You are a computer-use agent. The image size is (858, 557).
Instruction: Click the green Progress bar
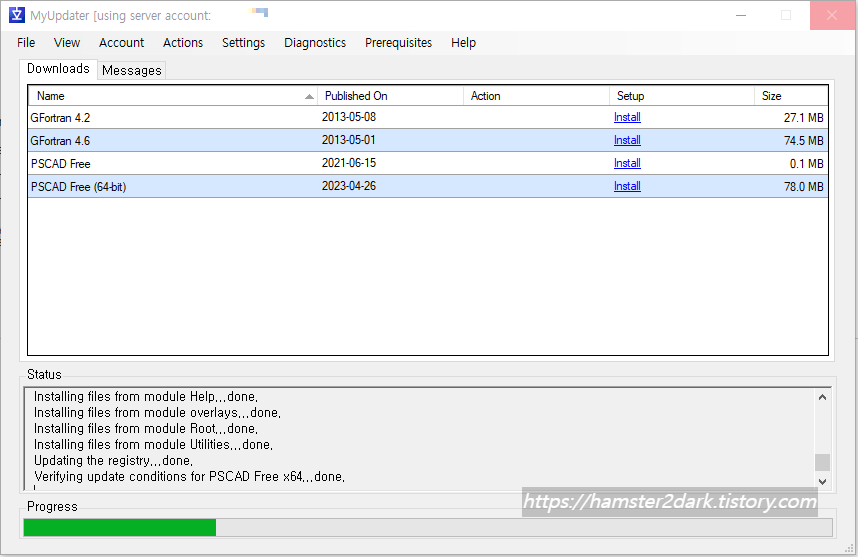(x=120, y=527)
